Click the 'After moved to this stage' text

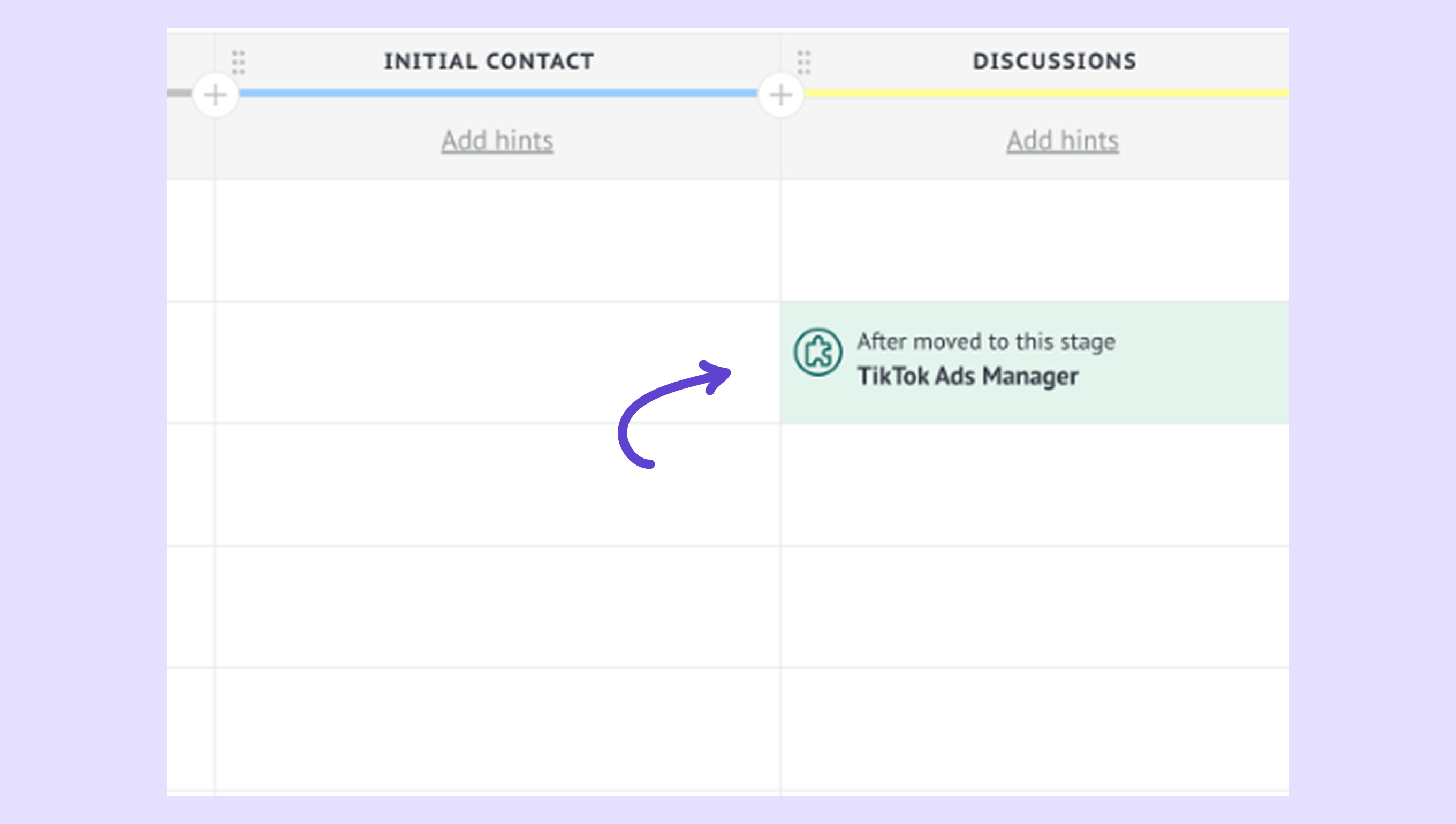coord(985,342)
